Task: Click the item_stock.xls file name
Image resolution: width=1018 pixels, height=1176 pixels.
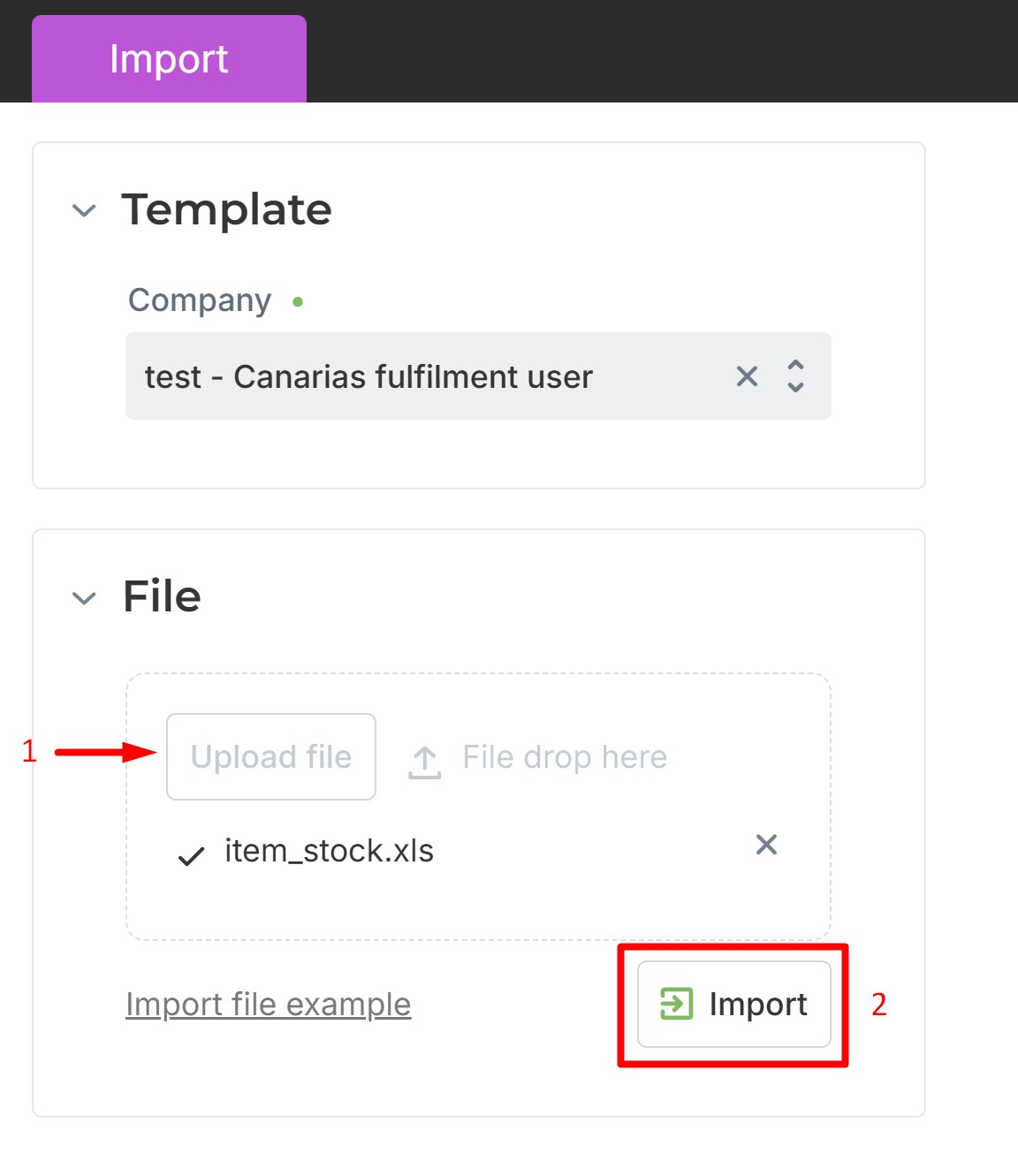Action: 330,851
